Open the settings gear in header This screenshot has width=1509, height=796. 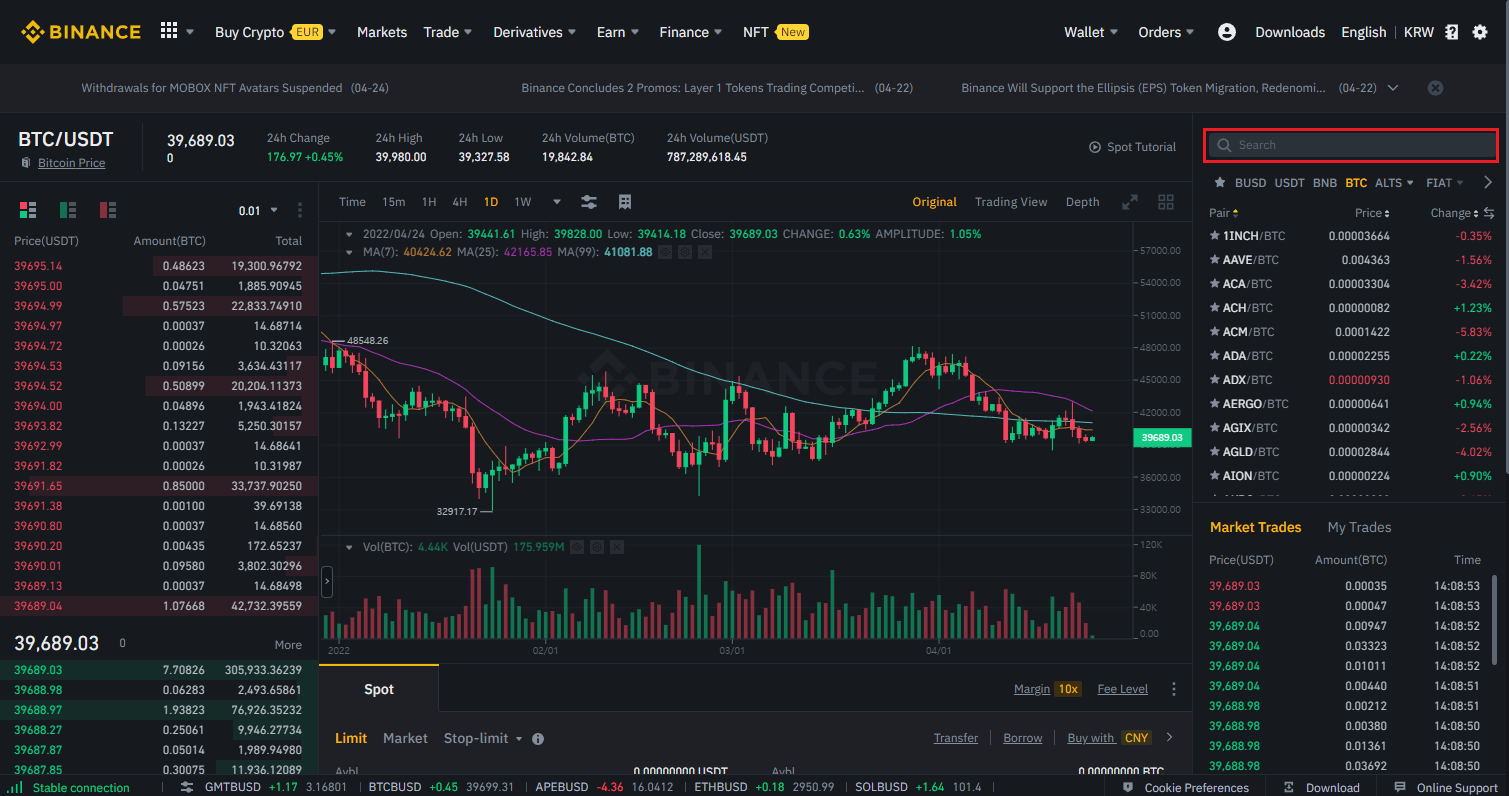coord(1480,32)
